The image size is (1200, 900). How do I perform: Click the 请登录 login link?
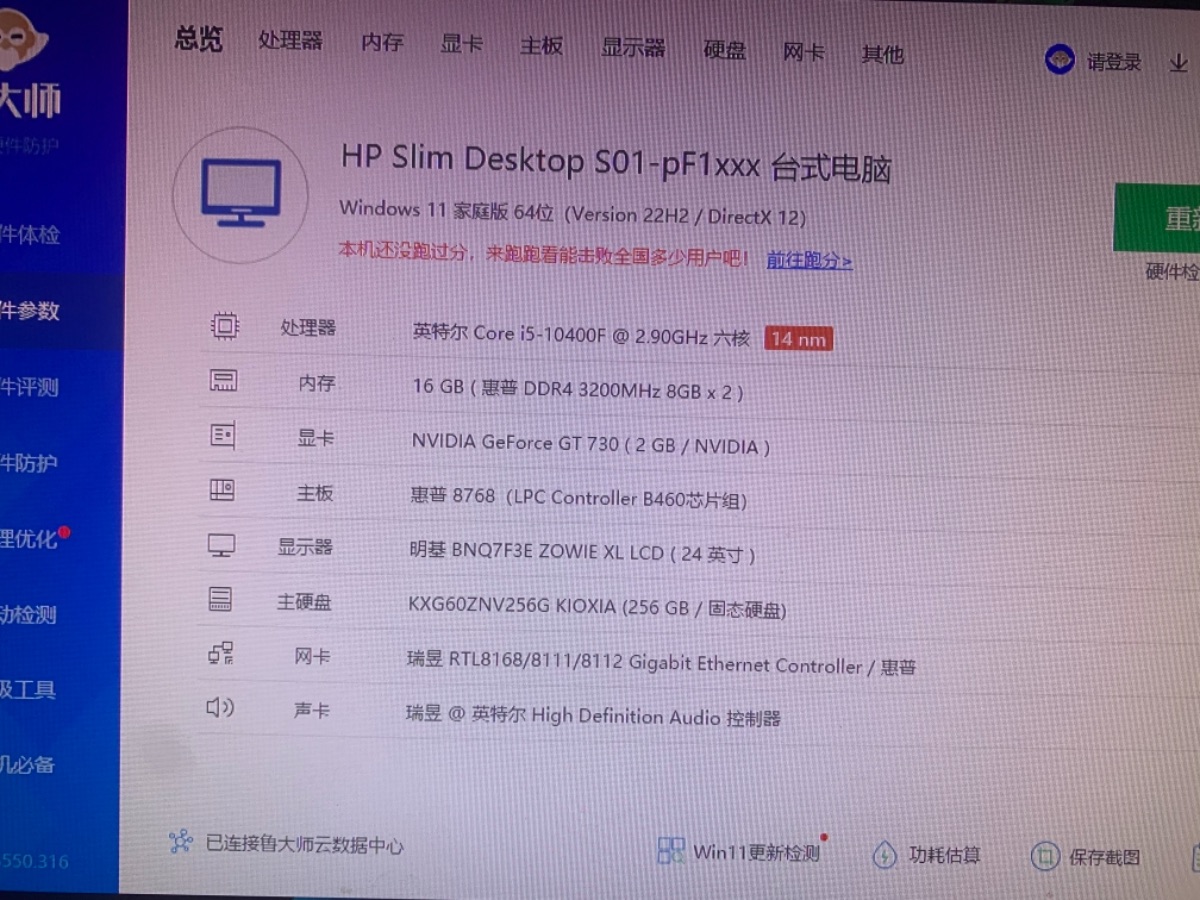click(1114, 62)
